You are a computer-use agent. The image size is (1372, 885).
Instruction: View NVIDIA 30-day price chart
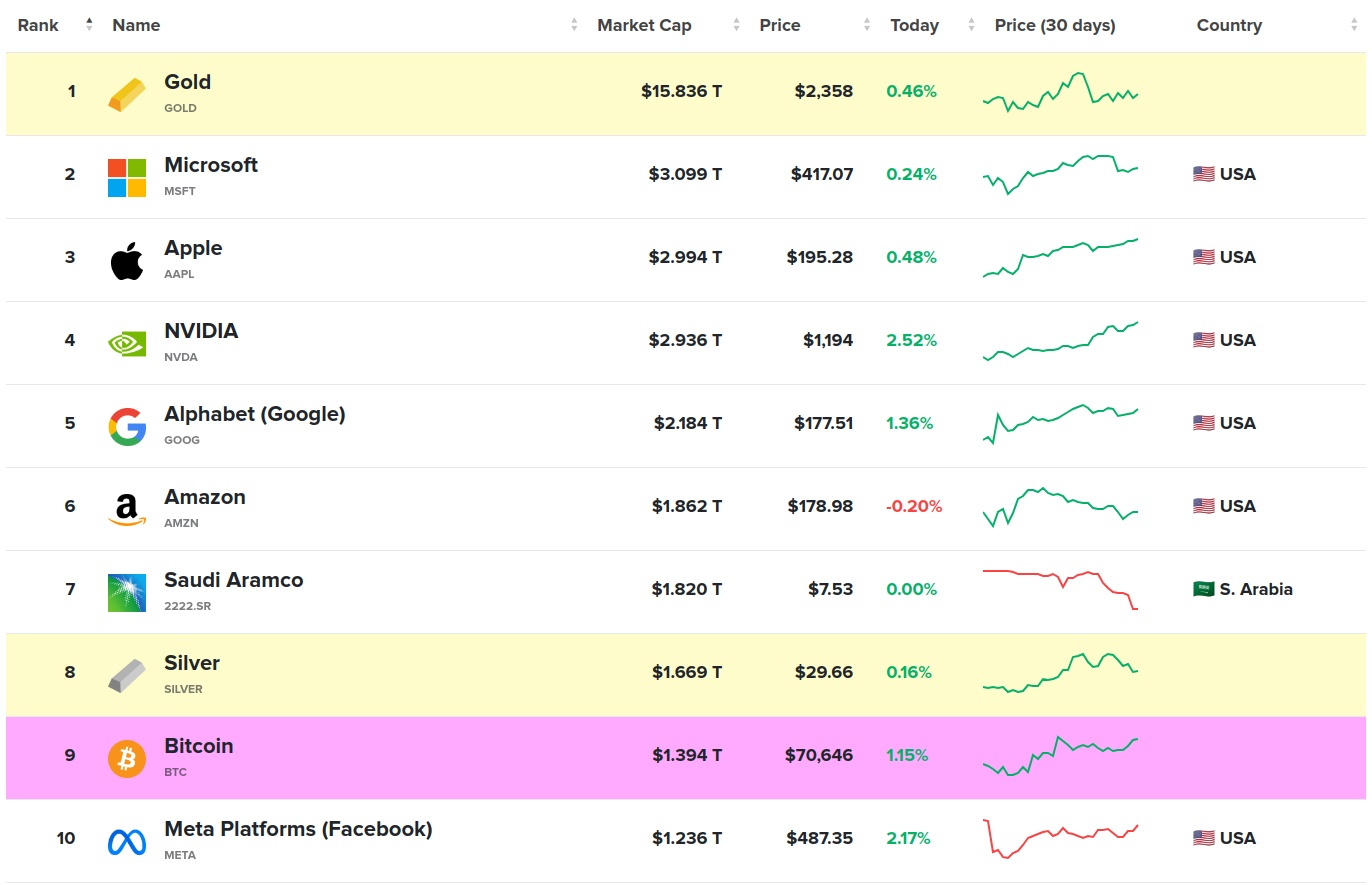click(x=1060, y=340)
